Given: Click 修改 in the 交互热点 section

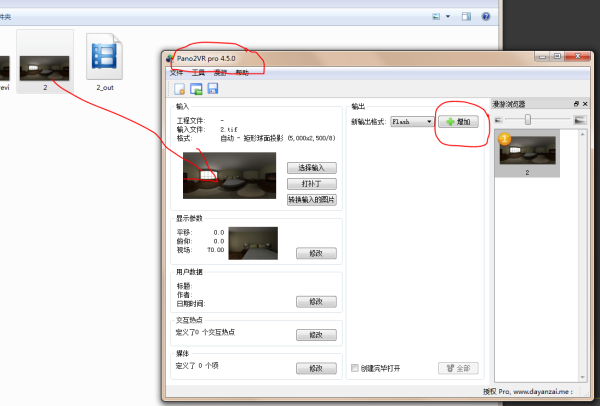Looking at the screenshot, I should coord(316,335).
